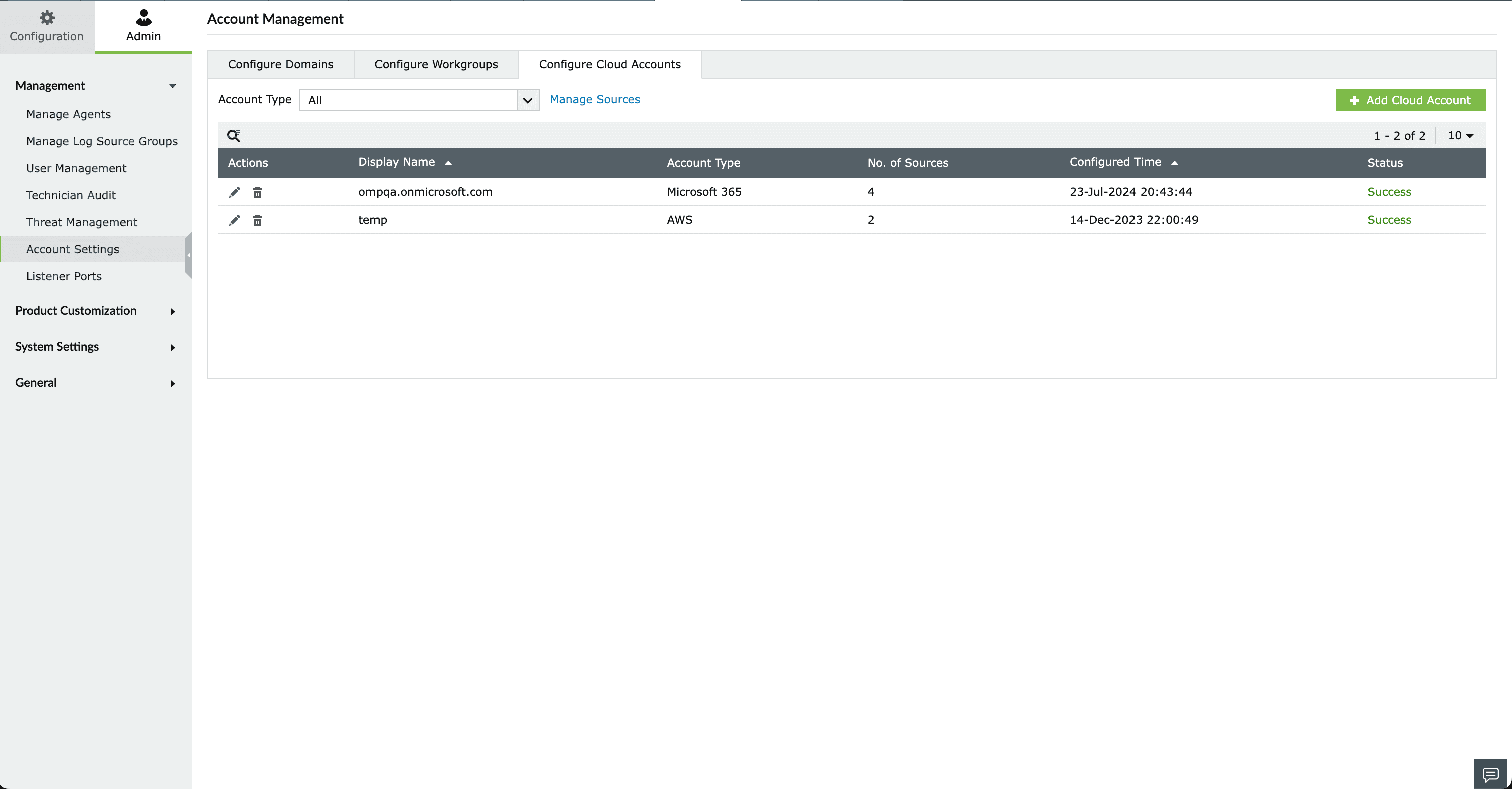The image size is (1512, 789).
Task: Sort by Display Name column
Action: coord(397,162)
